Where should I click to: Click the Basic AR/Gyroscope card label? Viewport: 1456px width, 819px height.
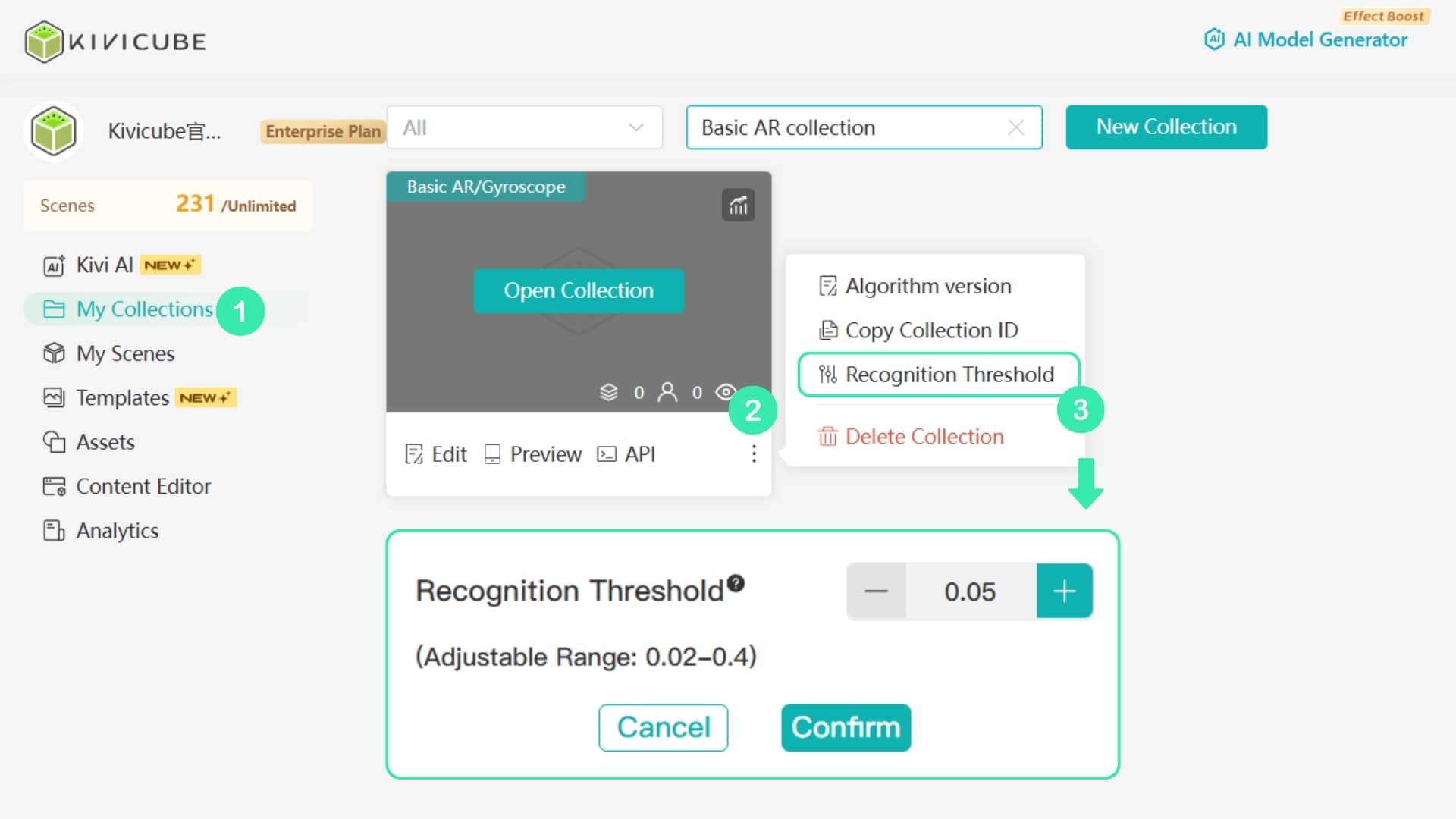pyautogui.click(x=486, y=187)
